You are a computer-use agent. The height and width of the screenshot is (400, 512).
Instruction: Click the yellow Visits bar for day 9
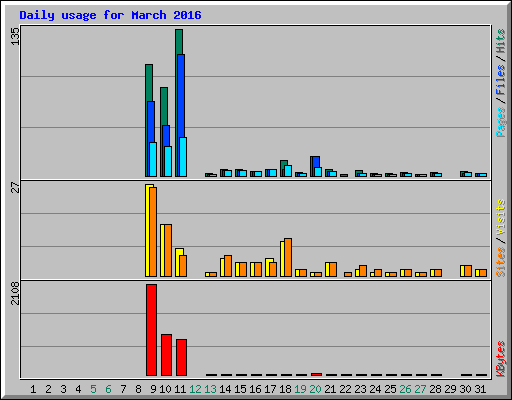148,230
